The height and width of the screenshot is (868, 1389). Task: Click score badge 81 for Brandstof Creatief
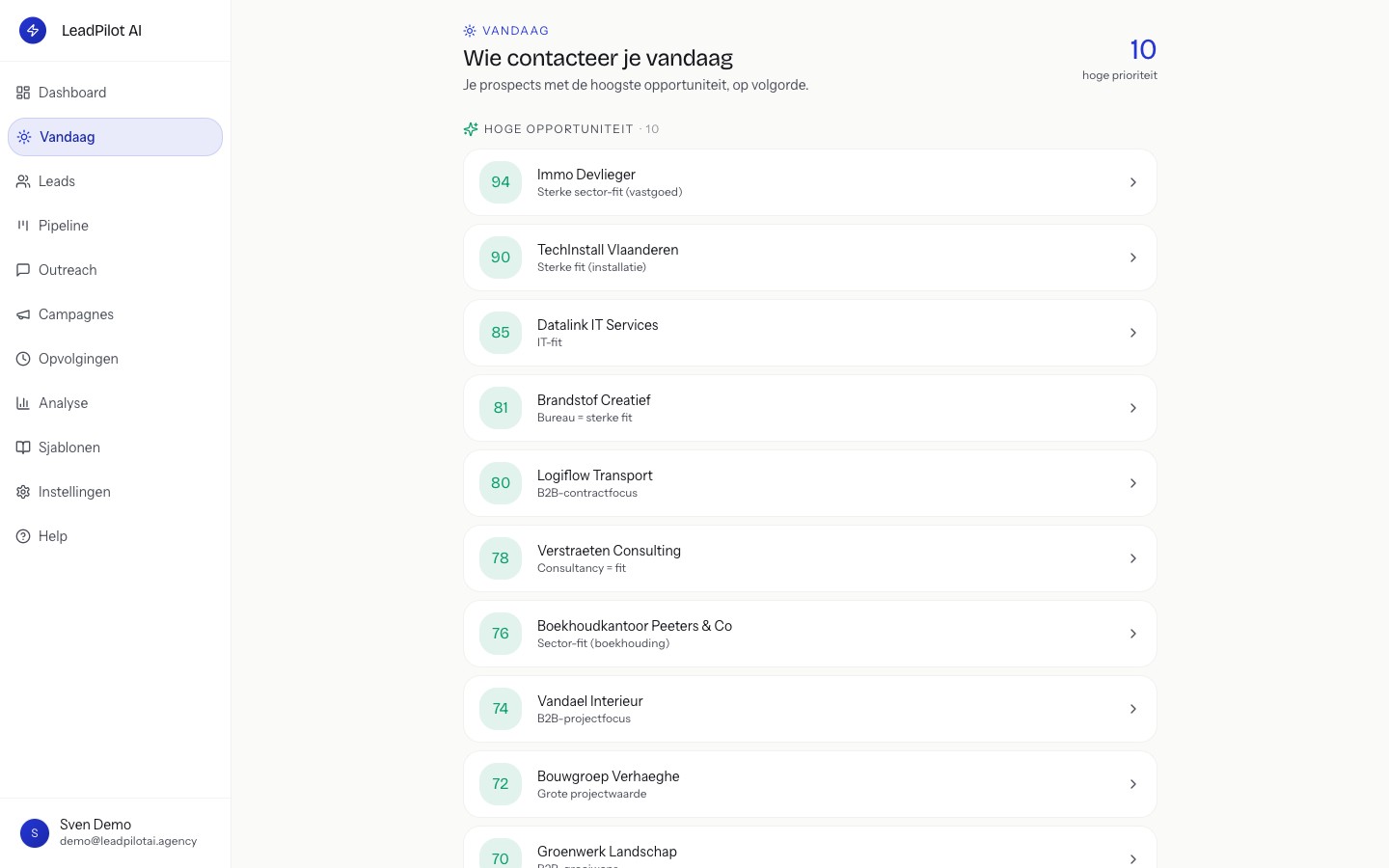coord(501,408)
